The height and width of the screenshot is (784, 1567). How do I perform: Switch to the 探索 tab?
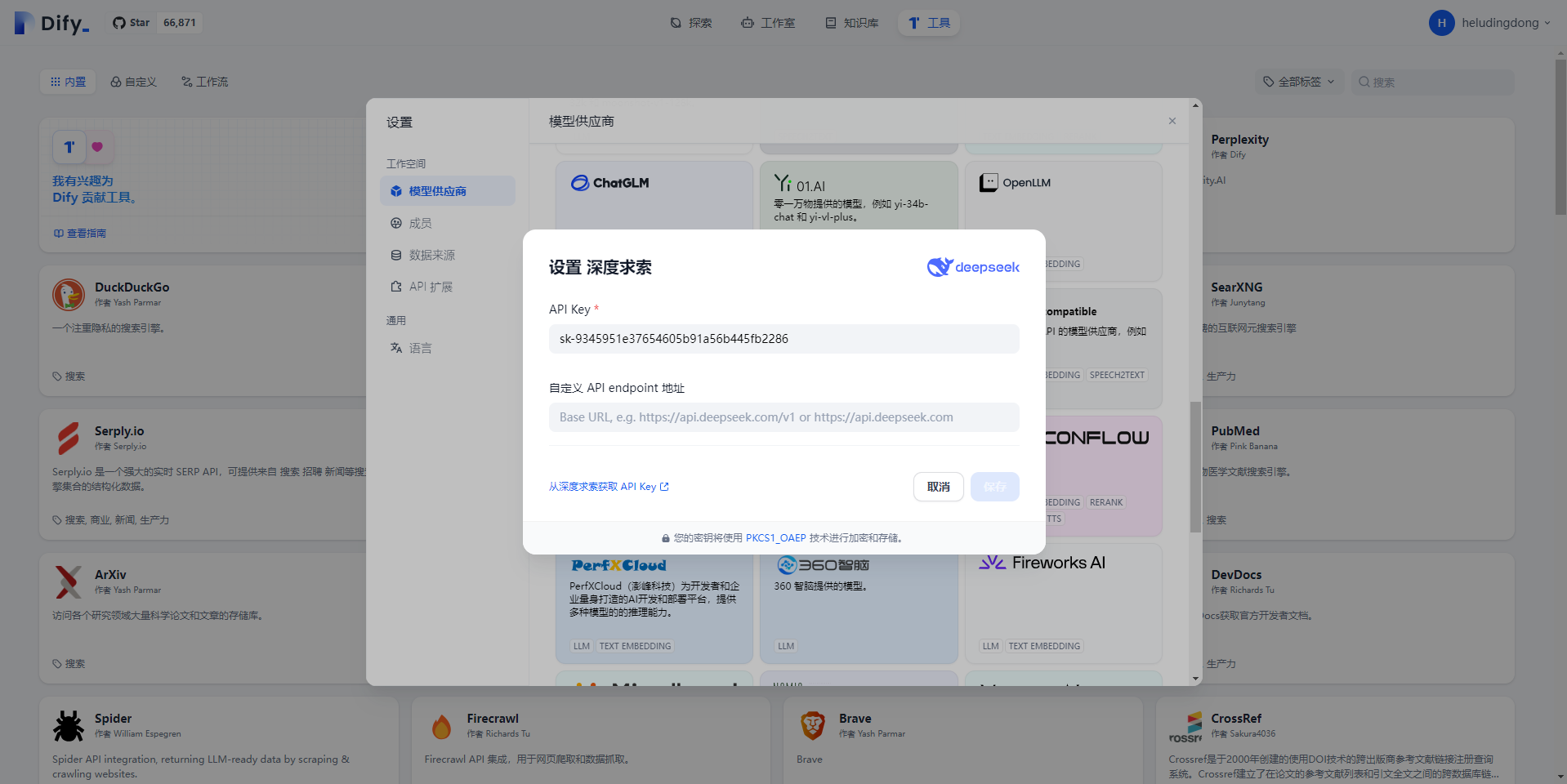point(691,23)
